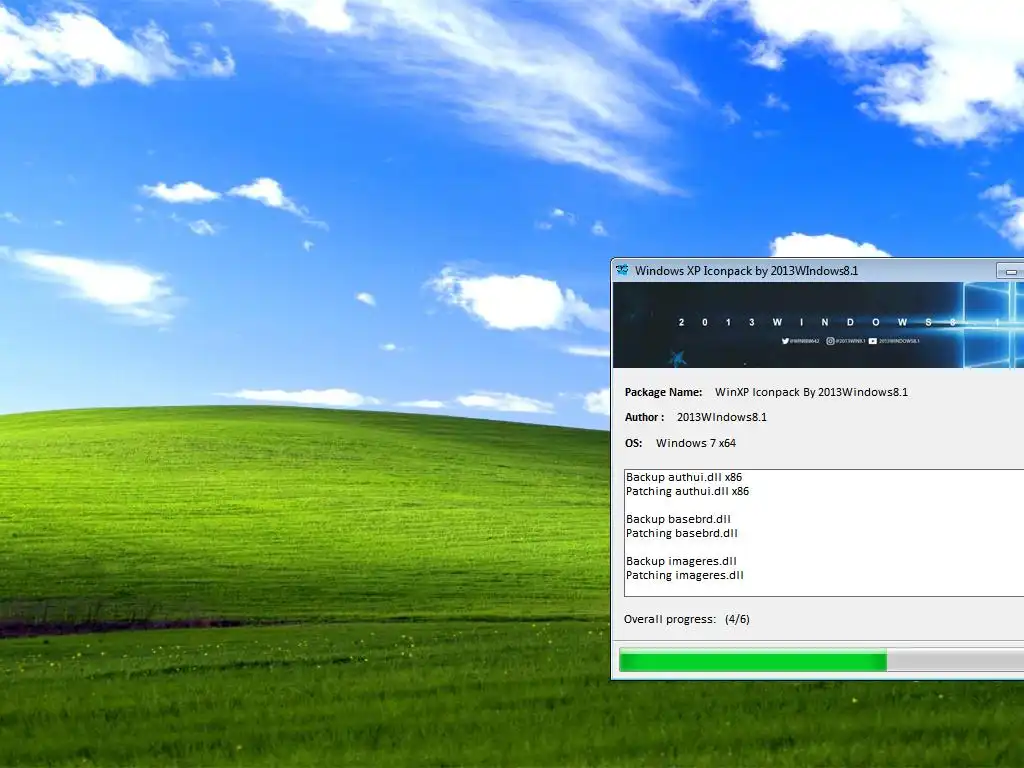Image resolution: width=1024 pixels, height=768 pixels.
Task: Select 'Backup imageres.dll' log line
Action: (x=681, y=561)
